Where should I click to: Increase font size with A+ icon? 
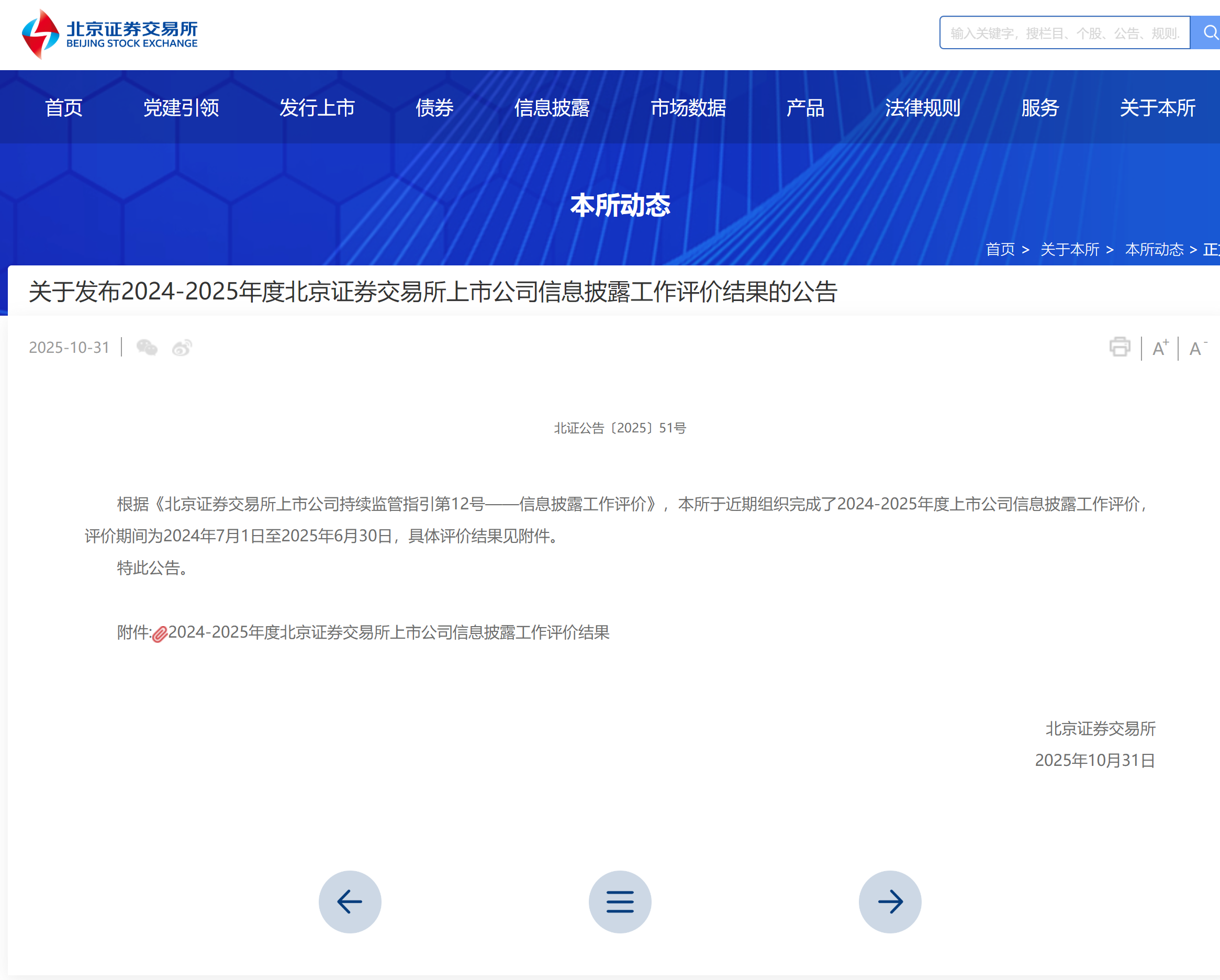pos(1159,348)
